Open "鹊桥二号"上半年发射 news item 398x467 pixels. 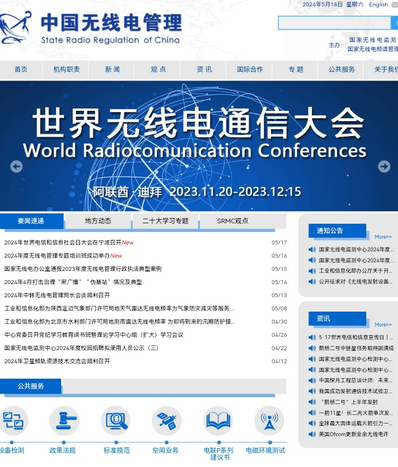click(x=348, y=402)
